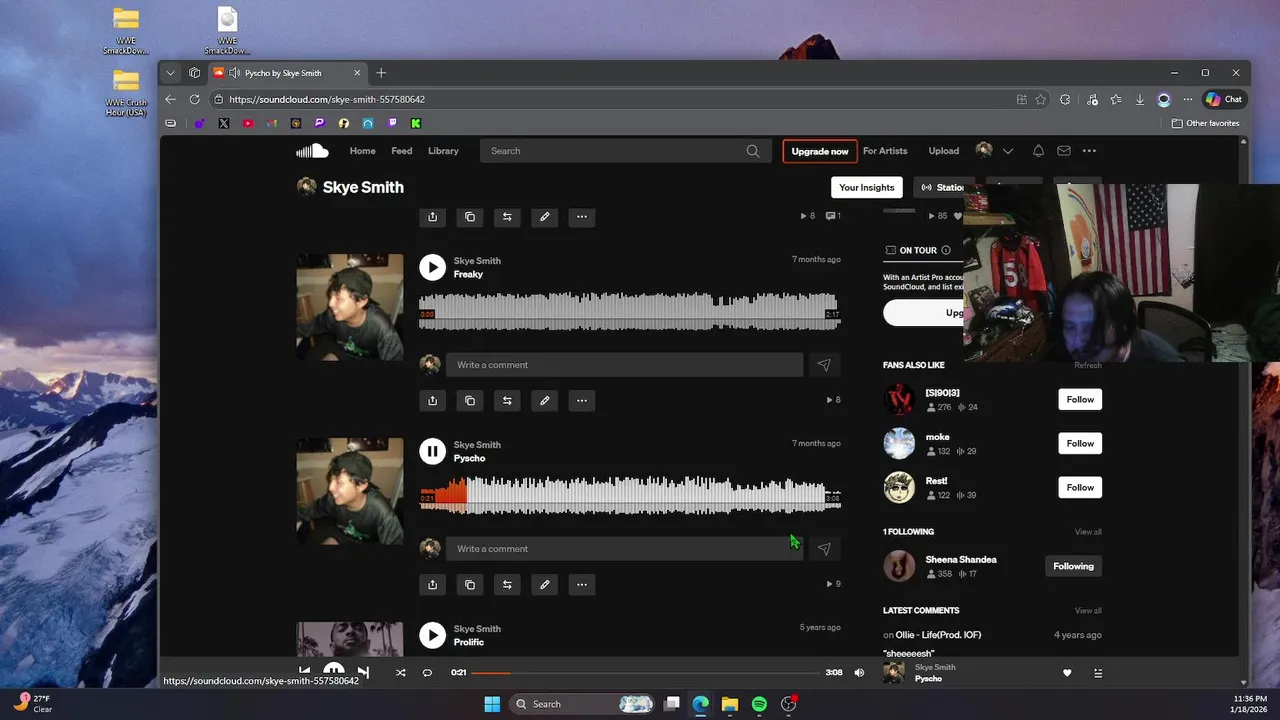
Task: Open X bookmark in favorites bar
Action: click(223, 124)
